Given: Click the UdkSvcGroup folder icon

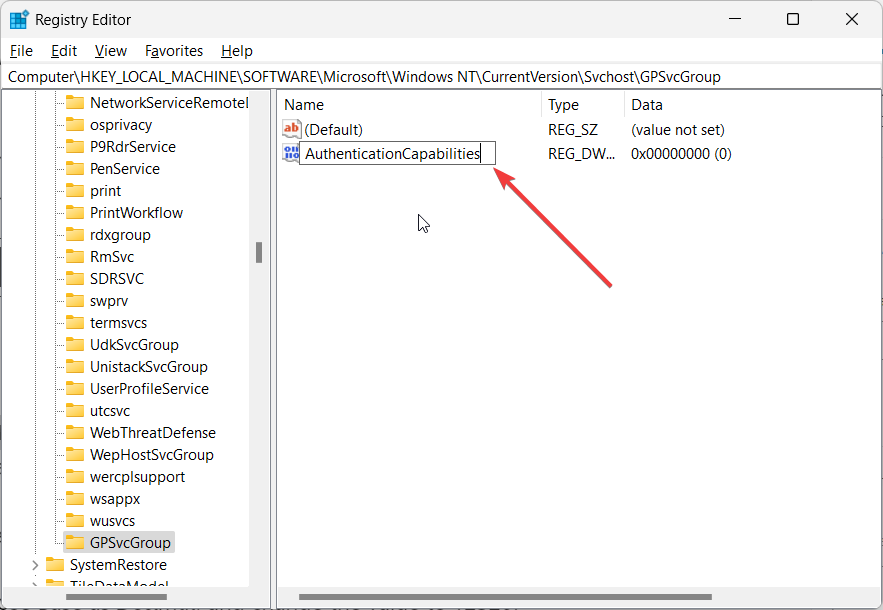Looking at the screenshot, I should [74, 344].
